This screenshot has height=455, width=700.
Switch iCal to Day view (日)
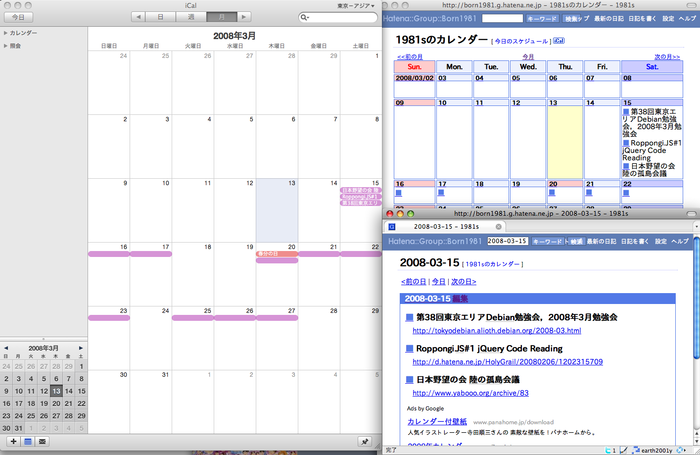[x=160, y=17]
